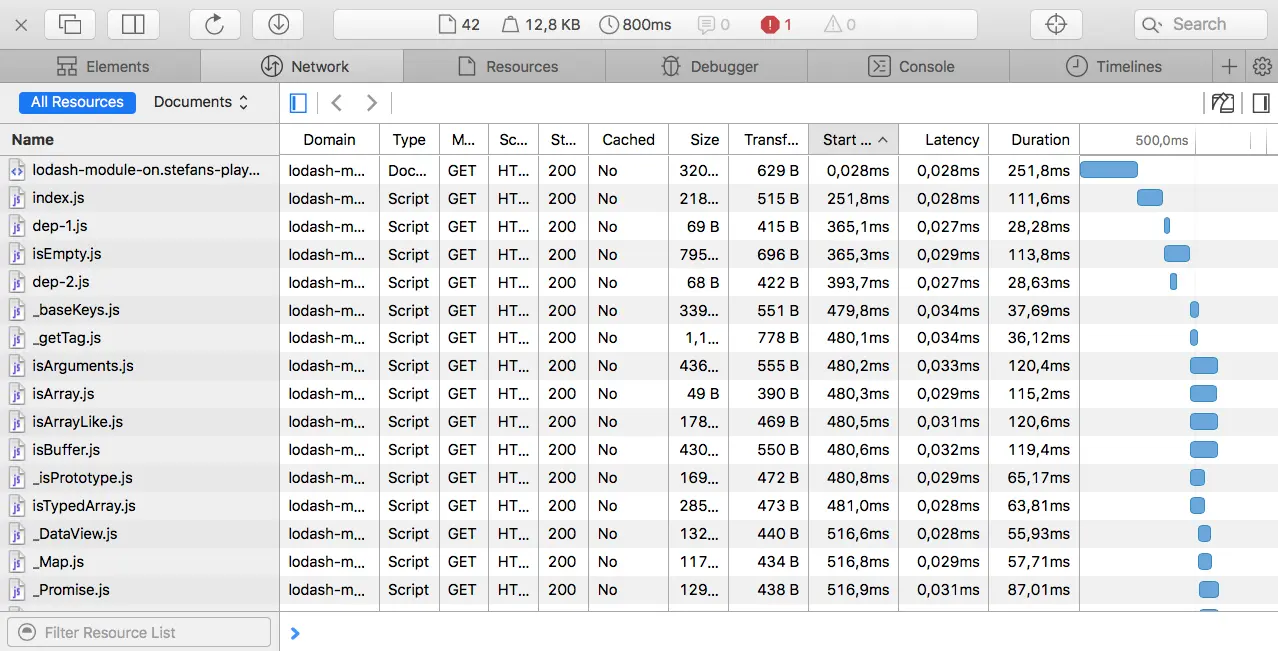Screen dimensions: 1278x651
Task: Select isBuffer.js in the resource list
Action: (140, 450)
